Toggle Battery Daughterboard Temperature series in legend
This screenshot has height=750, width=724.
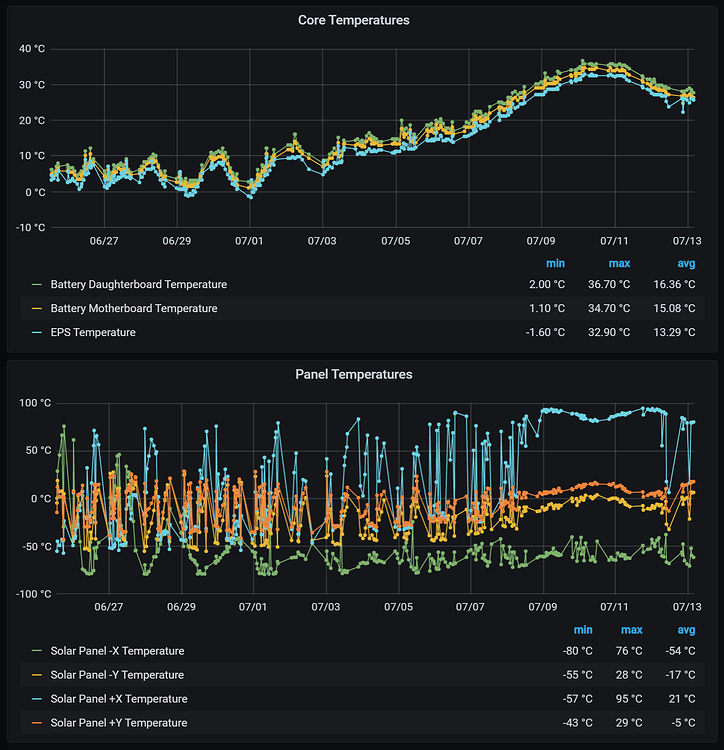pos(139,285)
